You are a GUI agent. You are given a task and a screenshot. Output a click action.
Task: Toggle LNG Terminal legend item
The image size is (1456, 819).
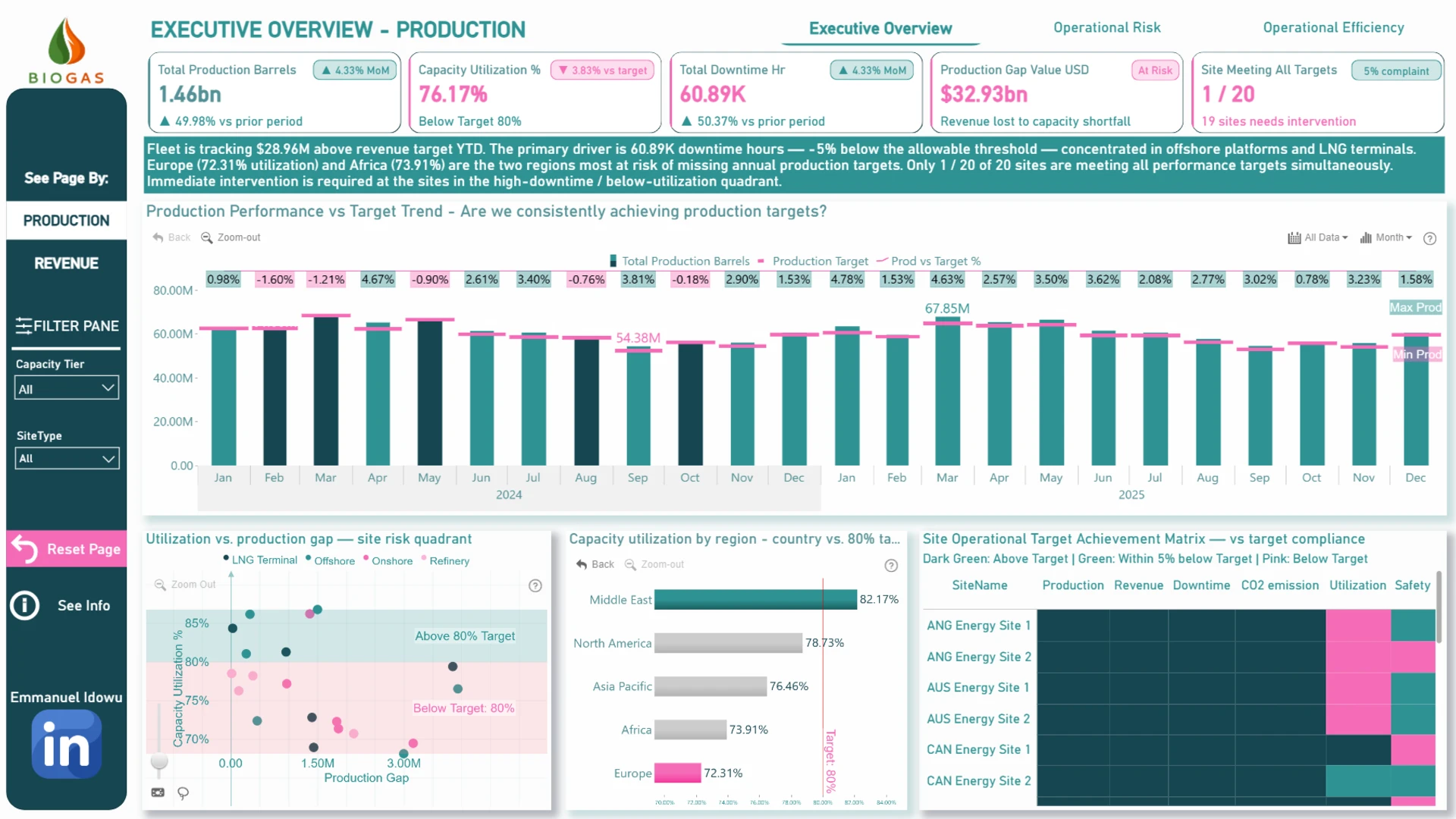[x=260, y=560]
